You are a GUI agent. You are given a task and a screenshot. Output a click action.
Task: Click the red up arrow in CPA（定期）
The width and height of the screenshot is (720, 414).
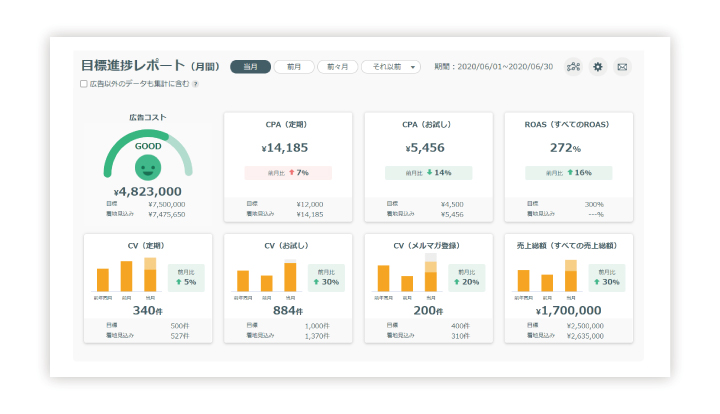(289, 173)
